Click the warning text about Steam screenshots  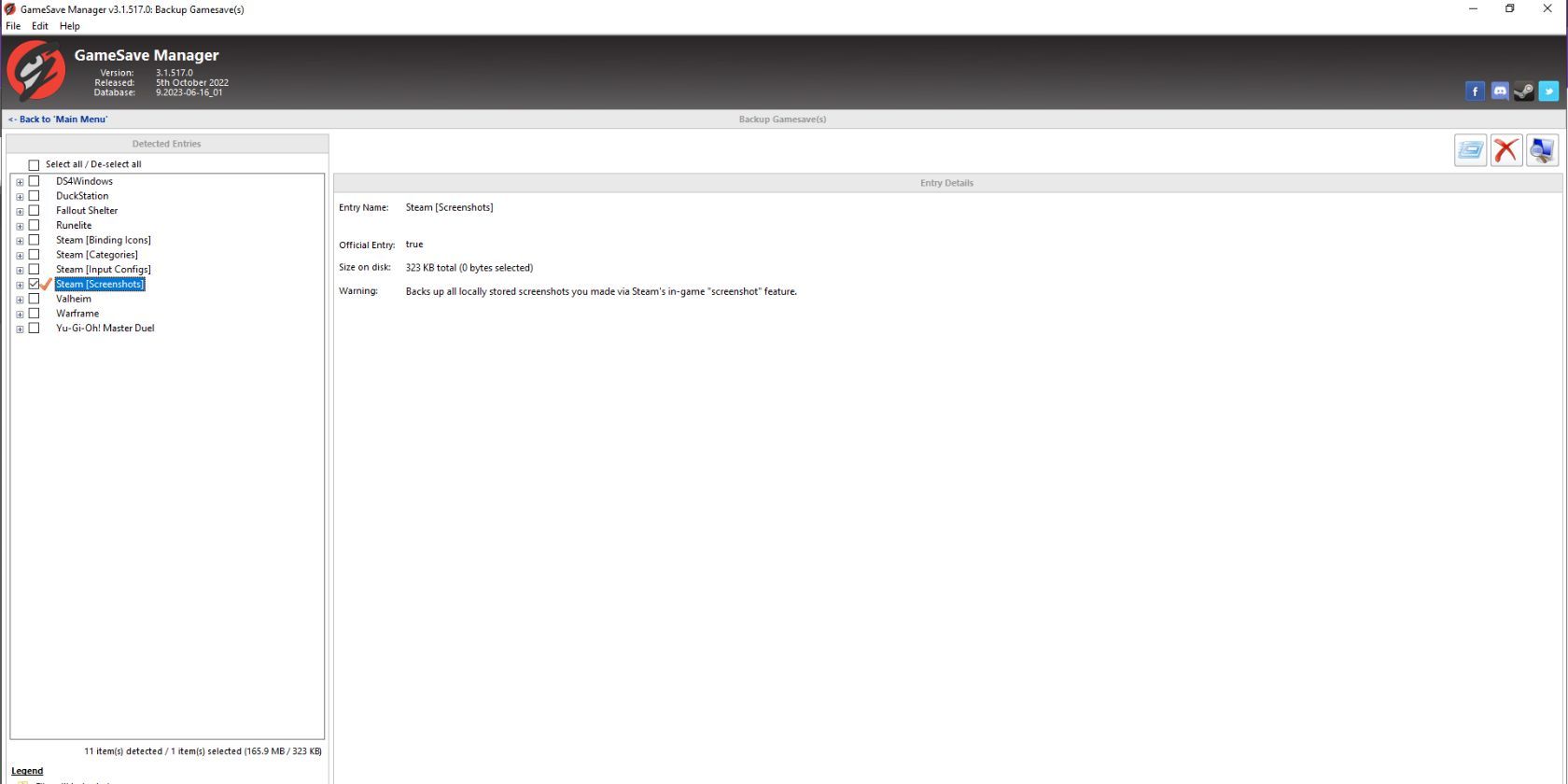tap(601, 291)
